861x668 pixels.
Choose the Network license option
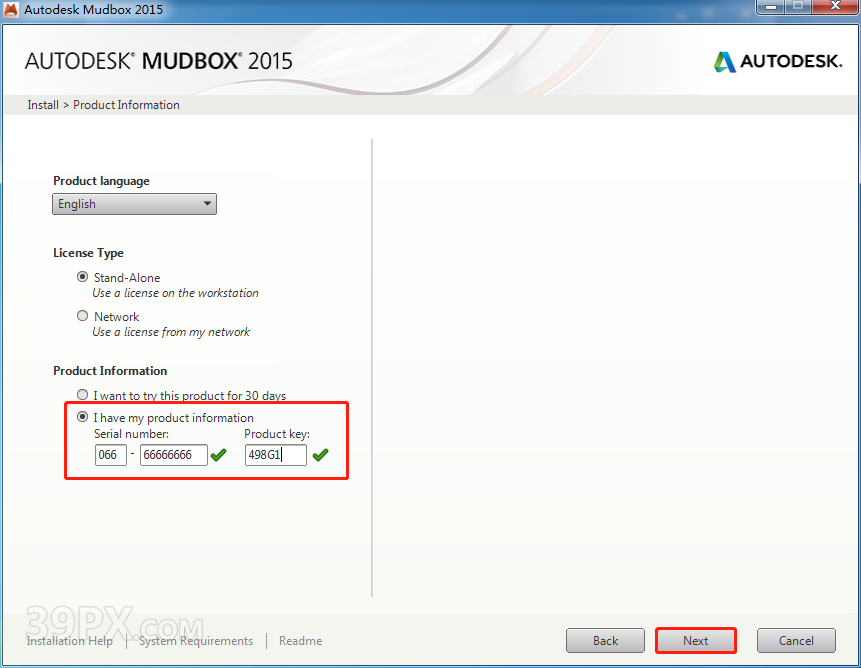point(83,316)
